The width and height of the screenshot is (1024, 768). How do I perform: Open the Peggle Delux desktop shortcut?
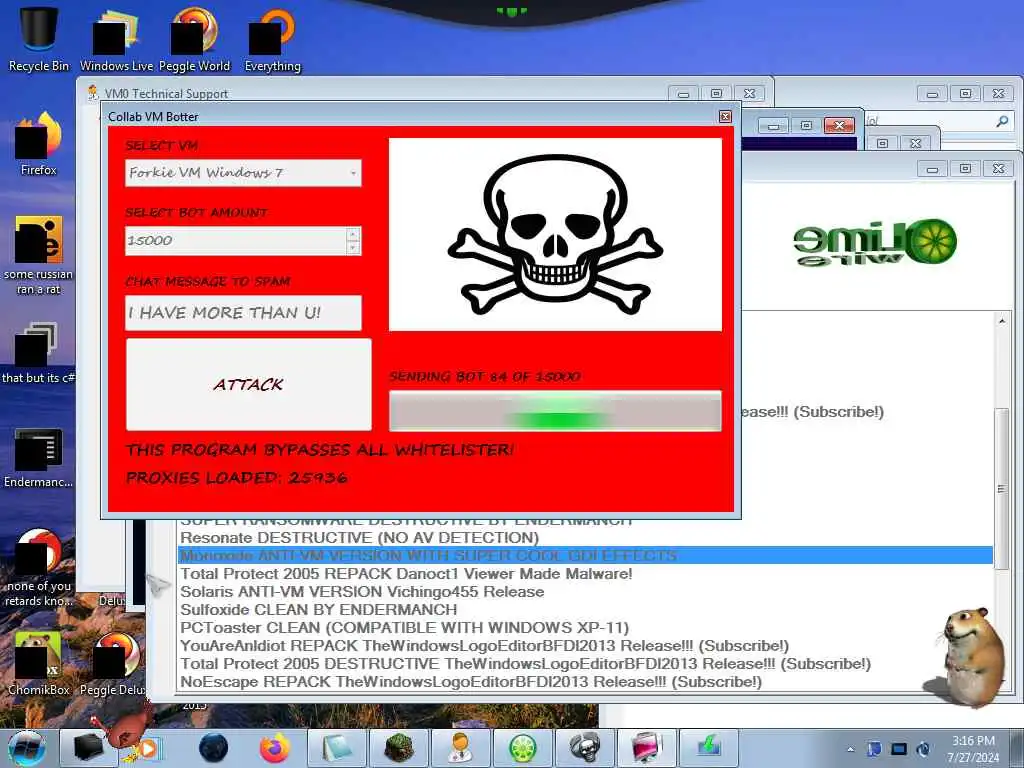click(x=112, y=663)
